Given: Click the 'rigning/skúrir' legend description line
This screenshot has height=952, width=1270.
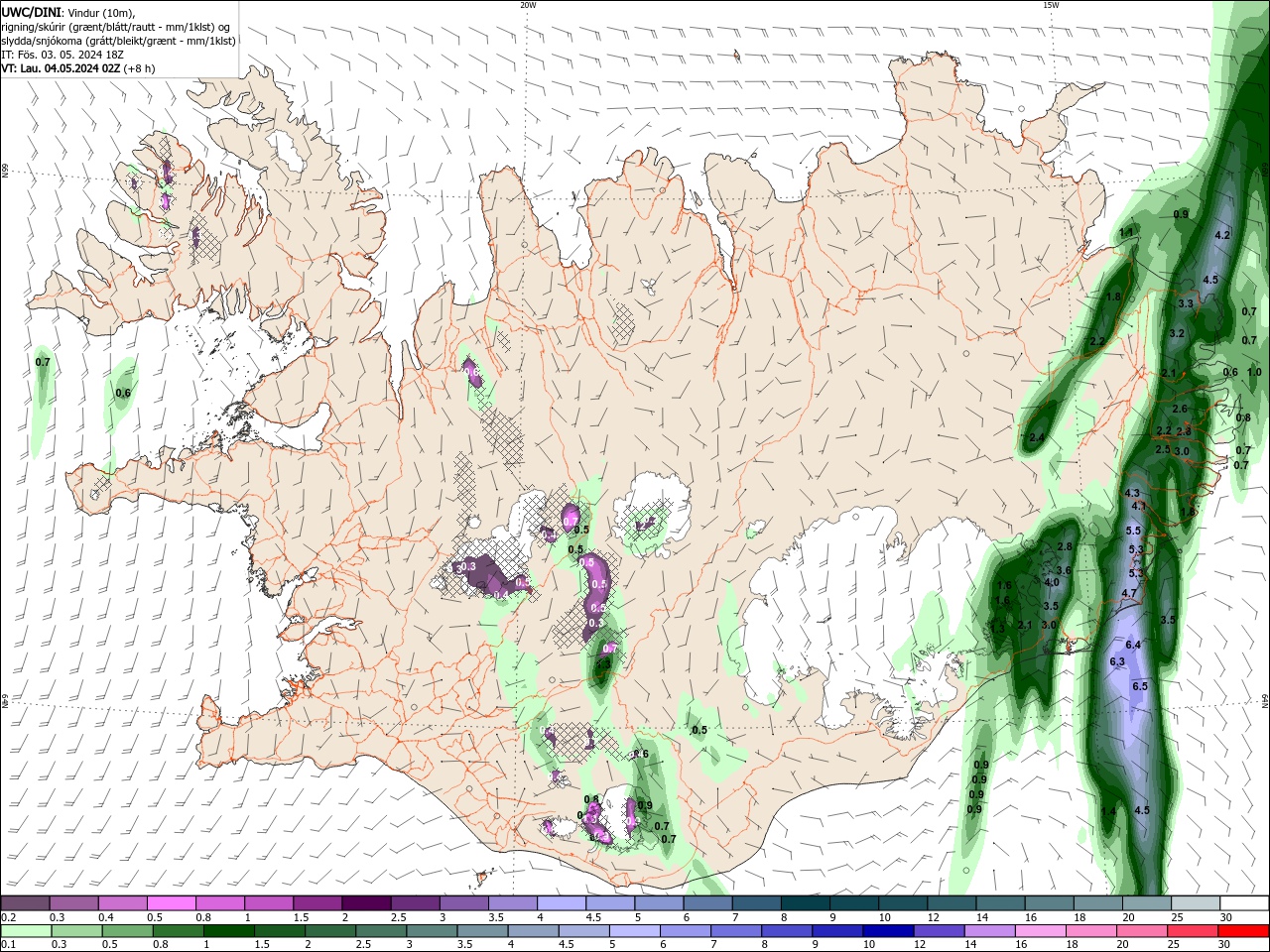Looking at the screenshot, I should point(117,27).
